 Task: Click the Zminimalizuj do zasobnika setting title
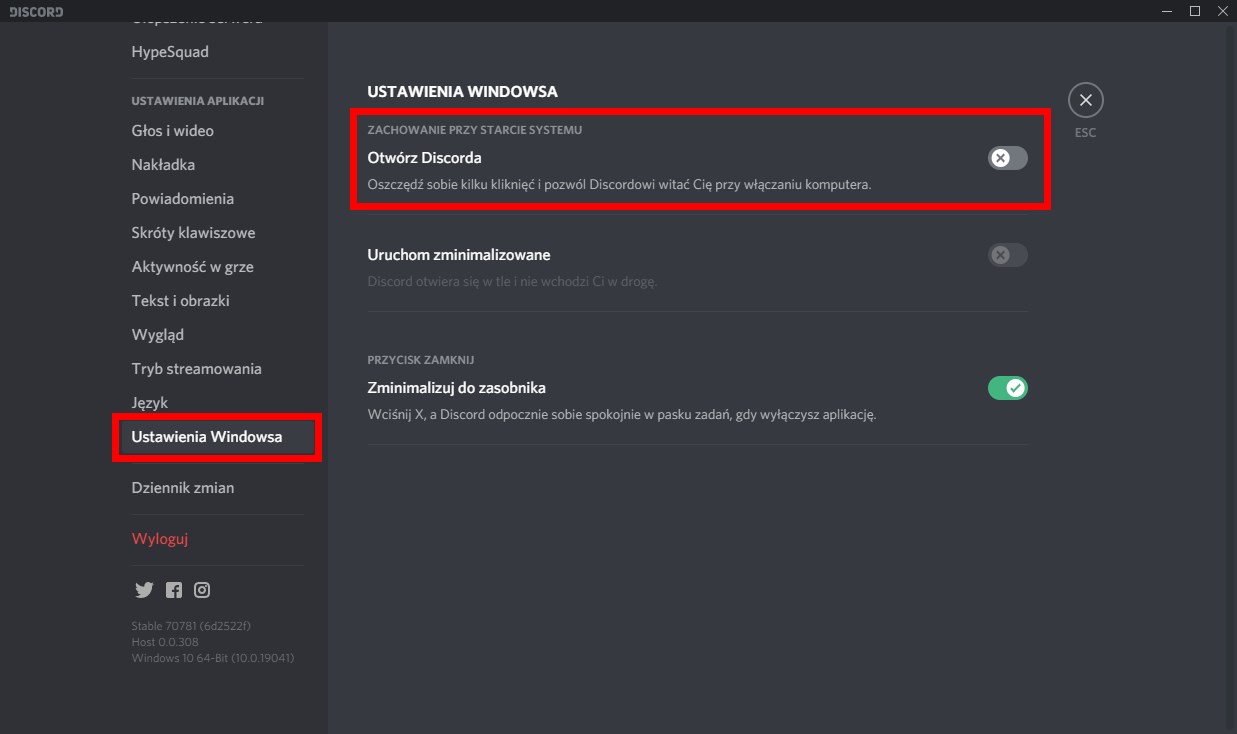coord(457,388)
